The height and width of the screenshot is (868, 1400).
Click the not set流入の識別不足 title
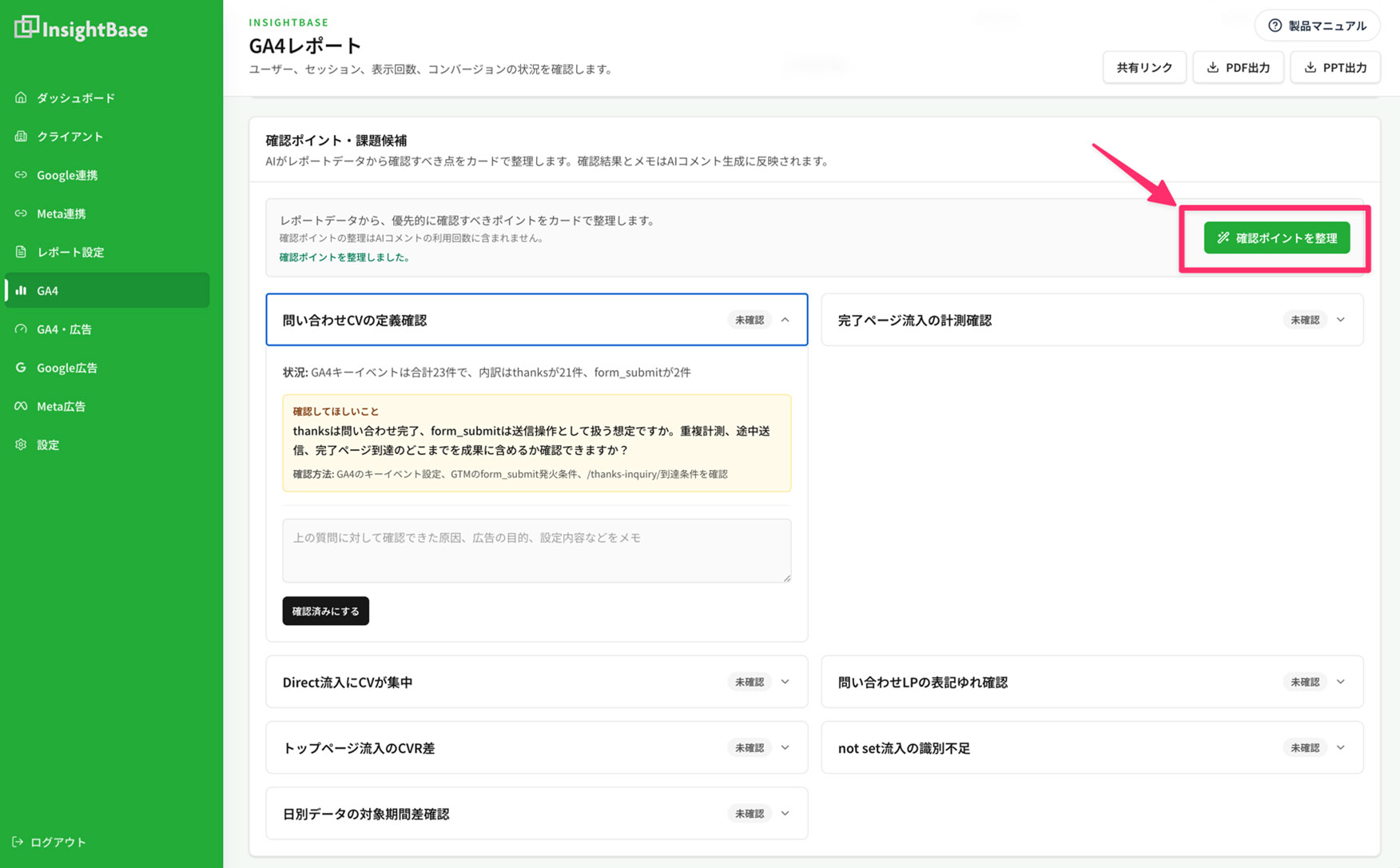[904, 747]
